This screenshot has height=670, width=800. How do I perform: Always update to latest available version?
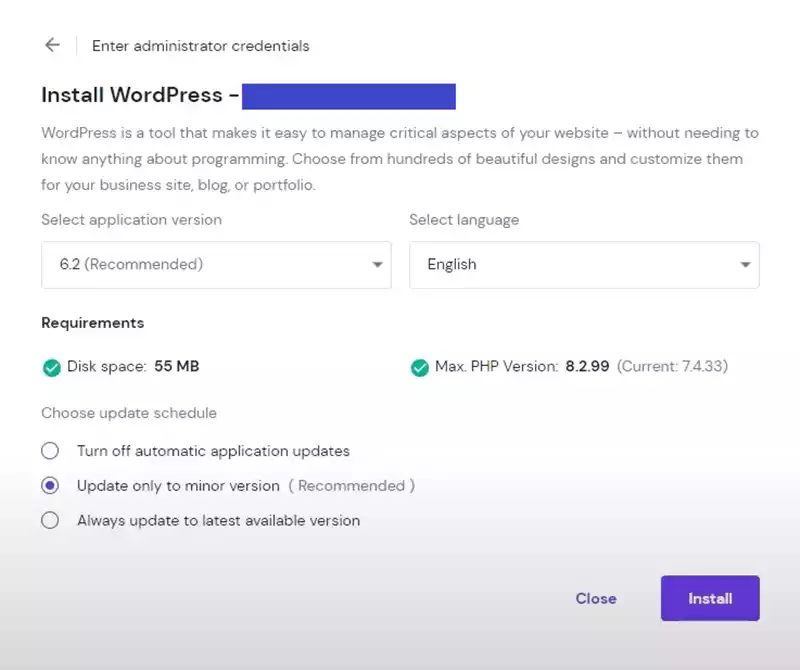pos(50,520)
